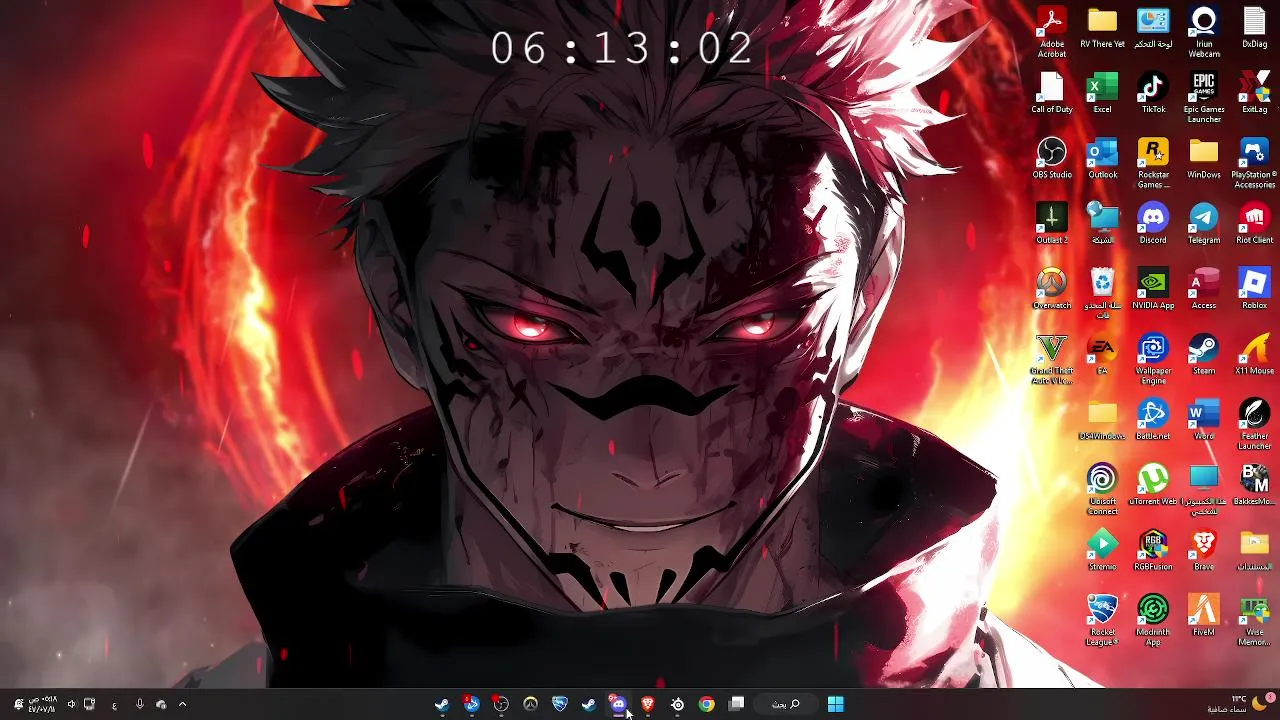Open the RV There Yet folder

[x=1102, y=28]
